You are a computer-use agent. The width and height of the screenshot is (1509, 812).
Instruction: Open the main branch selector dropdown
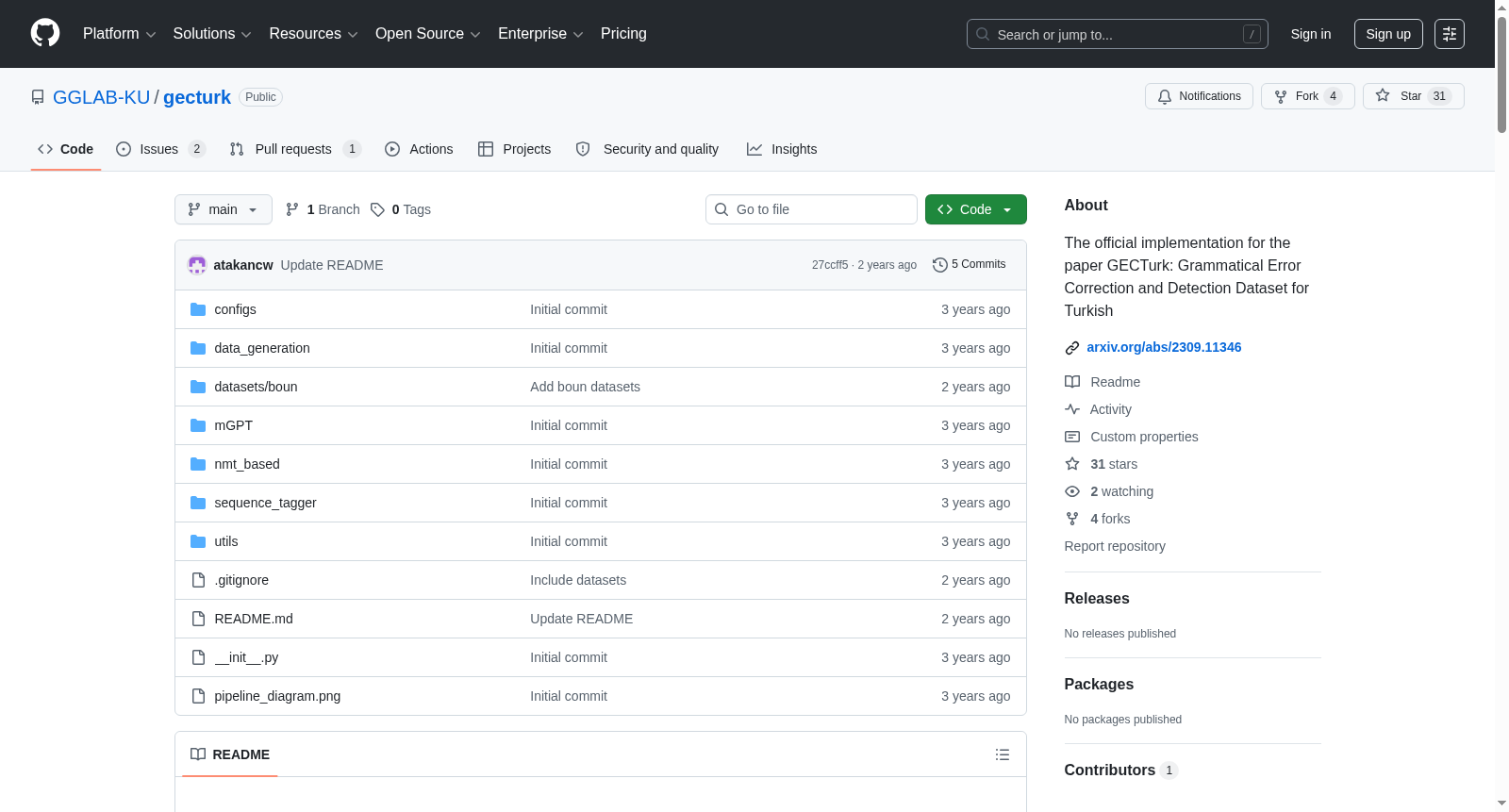[224, 209]
